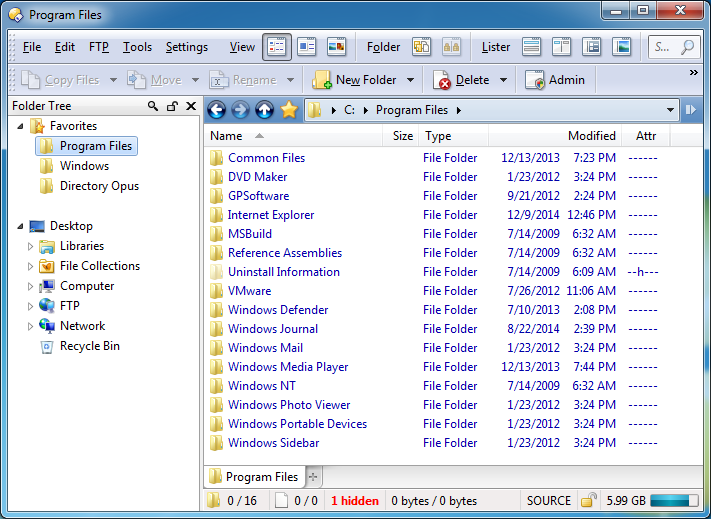
Task: Go back with the left arrow button
Action: [x=217, y=110]
